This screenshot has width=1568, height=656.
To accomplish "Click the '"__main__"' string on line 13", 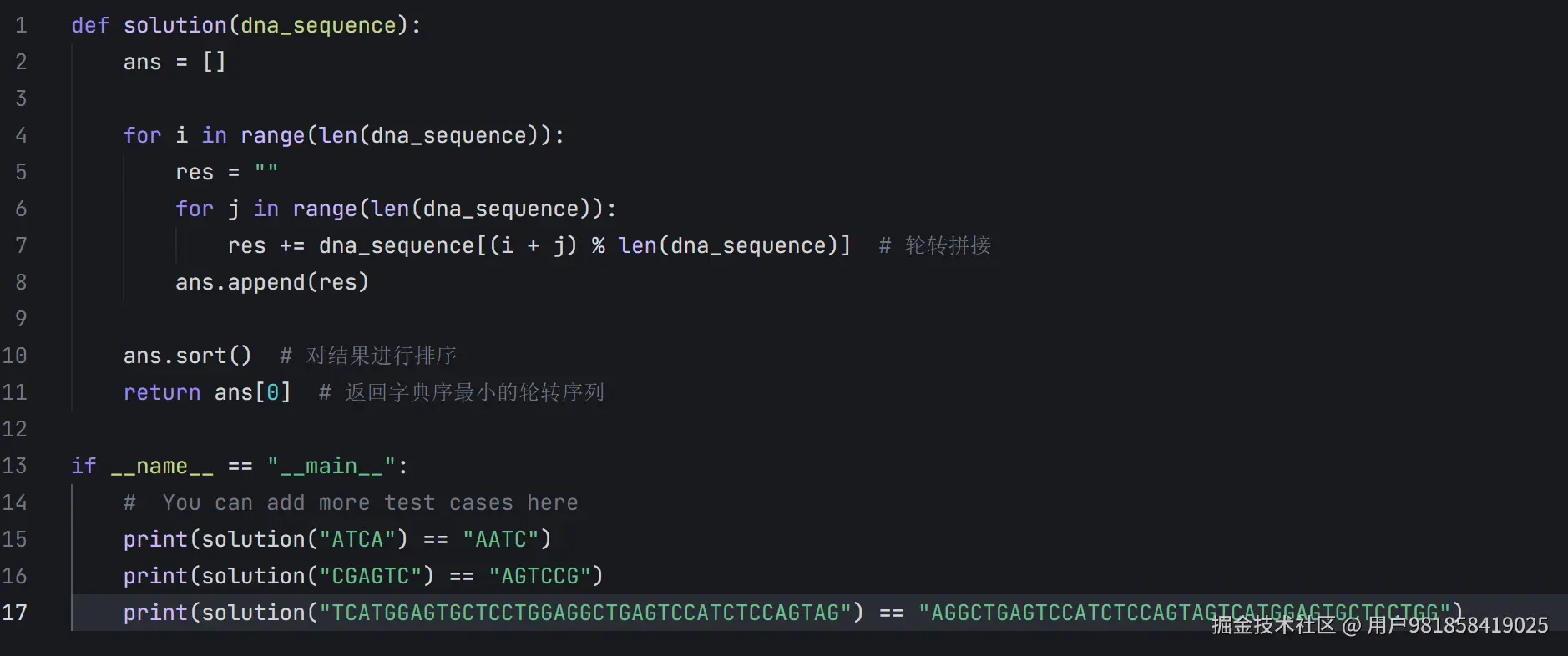I will [x=331, y=467].
